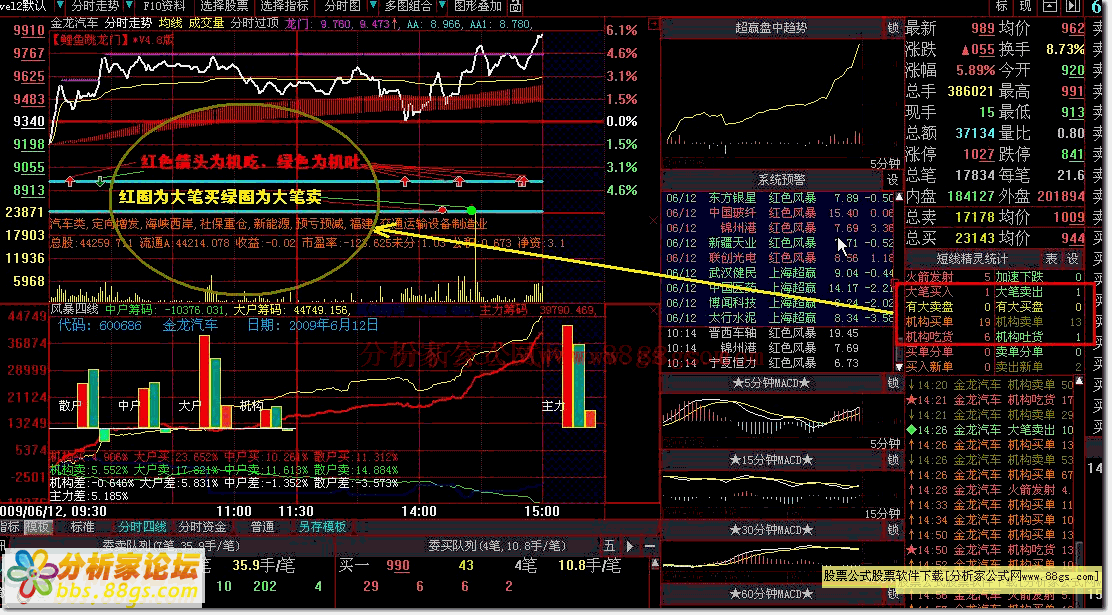The width and height of the screenshot is (1112, 615).
Task: Click the lock icon in the top toolbar
Action: [x=516, y=6]
